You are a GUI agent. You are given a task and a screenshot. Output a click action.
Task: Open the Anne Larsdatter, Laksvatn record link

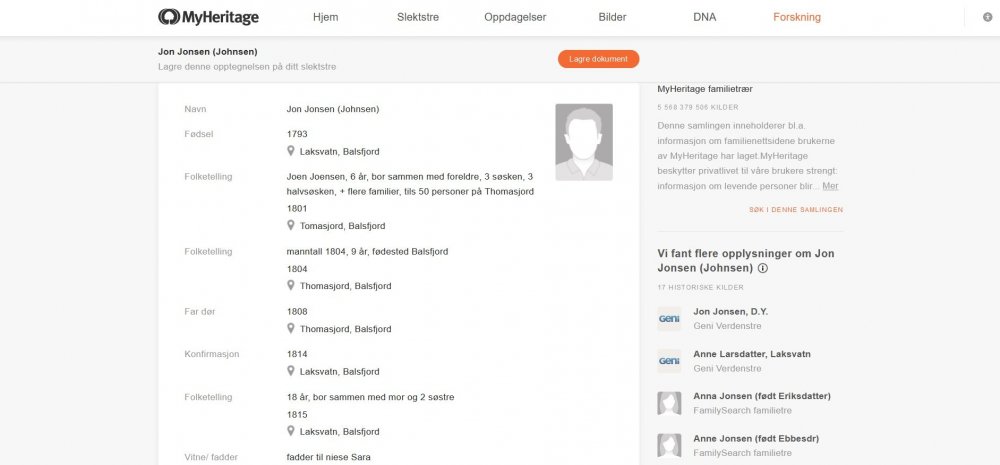(x=752, y=354)
